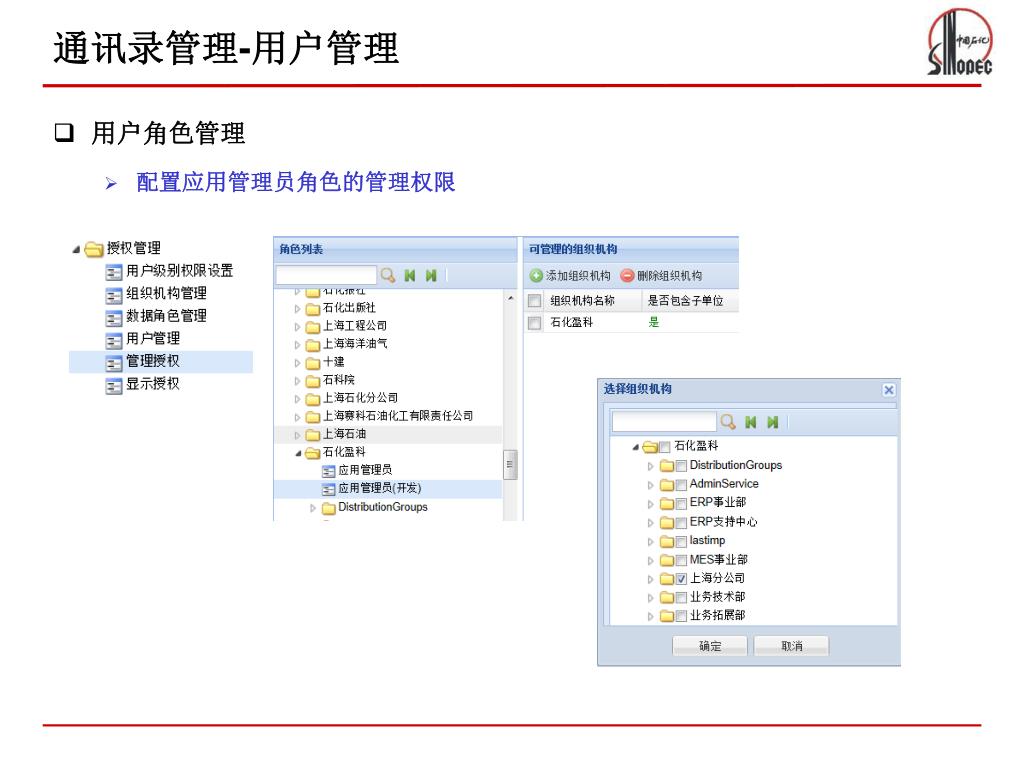This screenshot has width=1024, height=768.
Task: Click next result arrow in 角色列表 toolbar
Action: (431, 276)
